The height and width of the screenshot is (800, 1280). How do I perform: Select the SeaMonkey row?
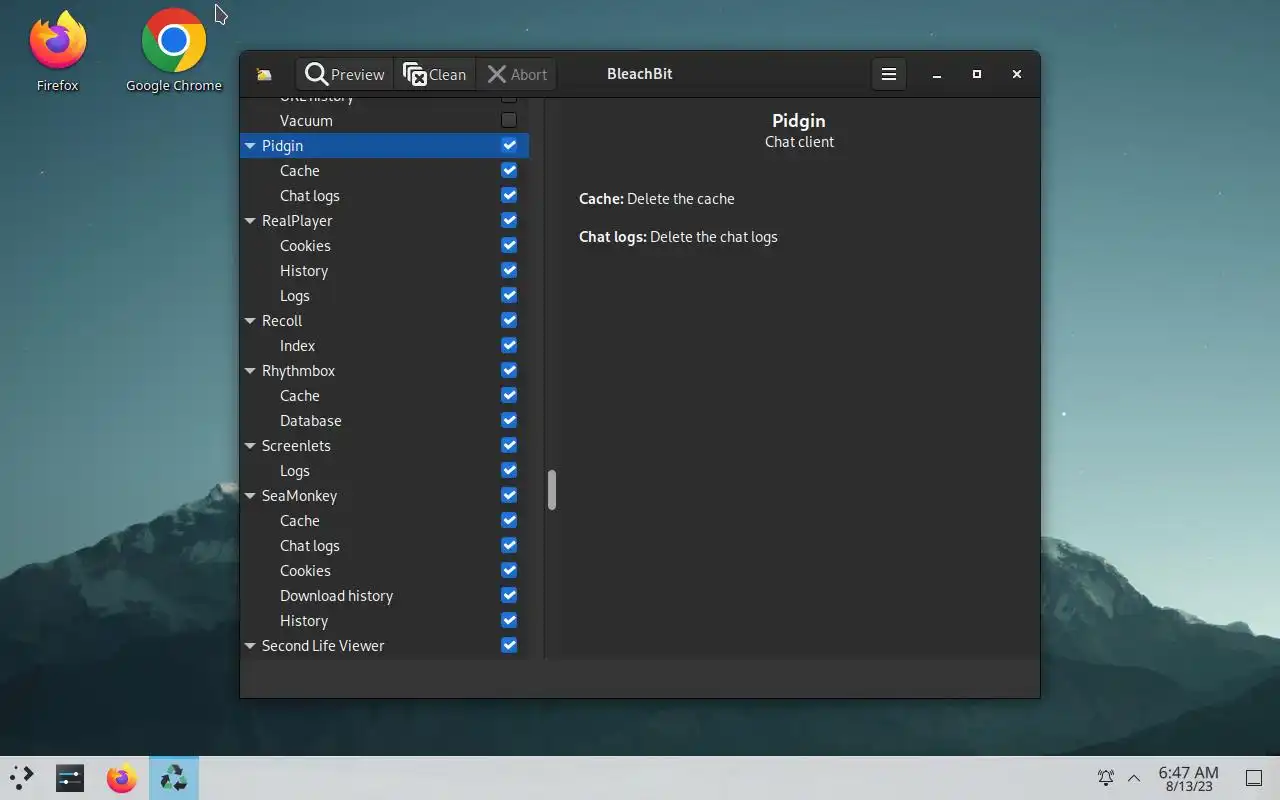pyautogui.click(x=384, y=495)
